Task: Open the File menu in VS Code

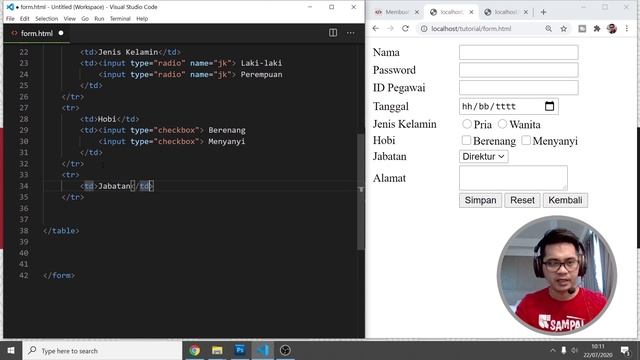Action: (x=10, y=19)
